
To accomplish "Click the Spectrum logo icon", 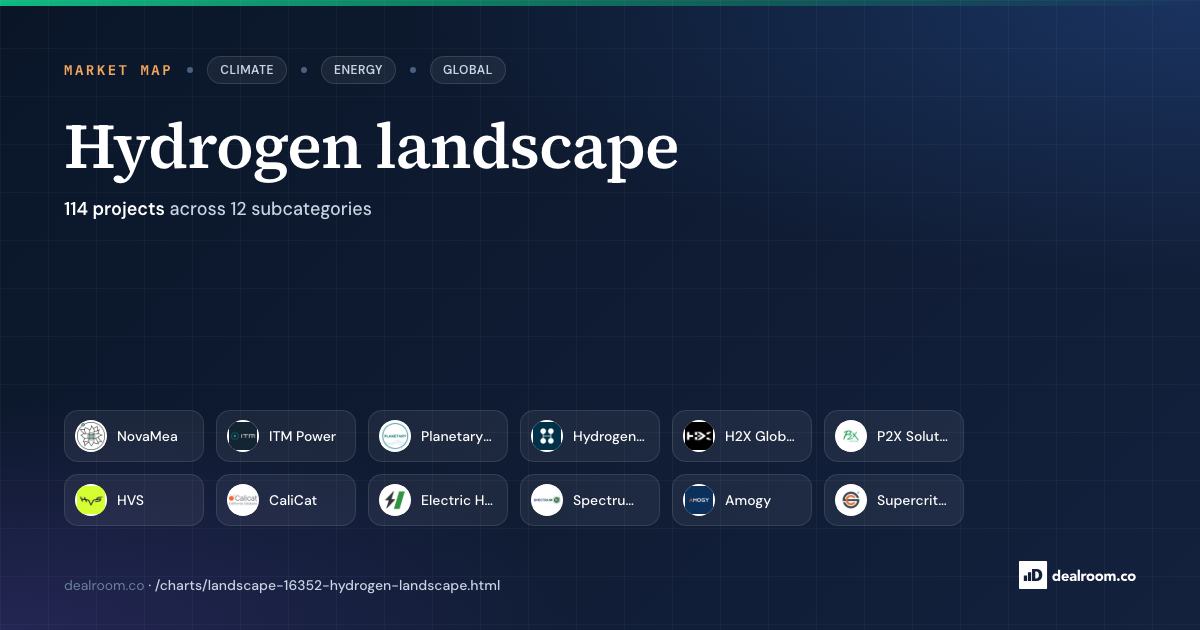I will click(x=547, y=500).
